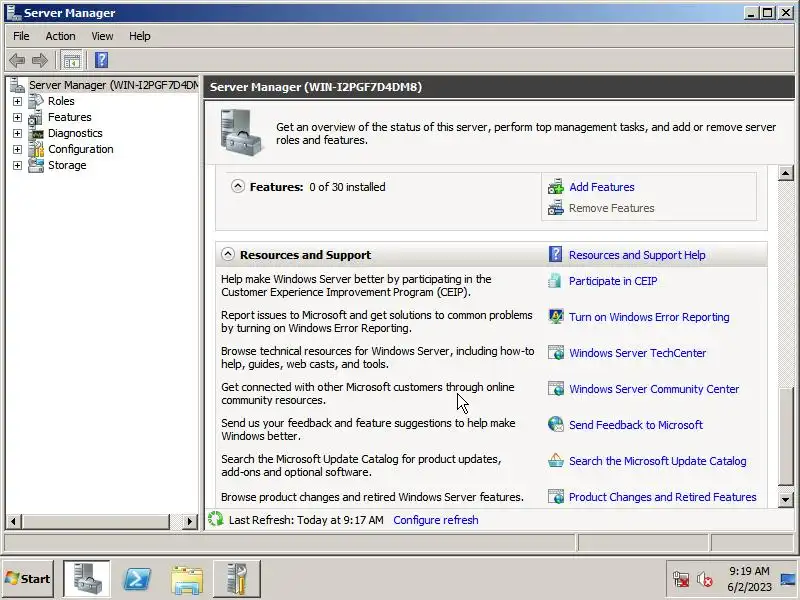Click the Diagnostics icon in the tree

point(36,133)
